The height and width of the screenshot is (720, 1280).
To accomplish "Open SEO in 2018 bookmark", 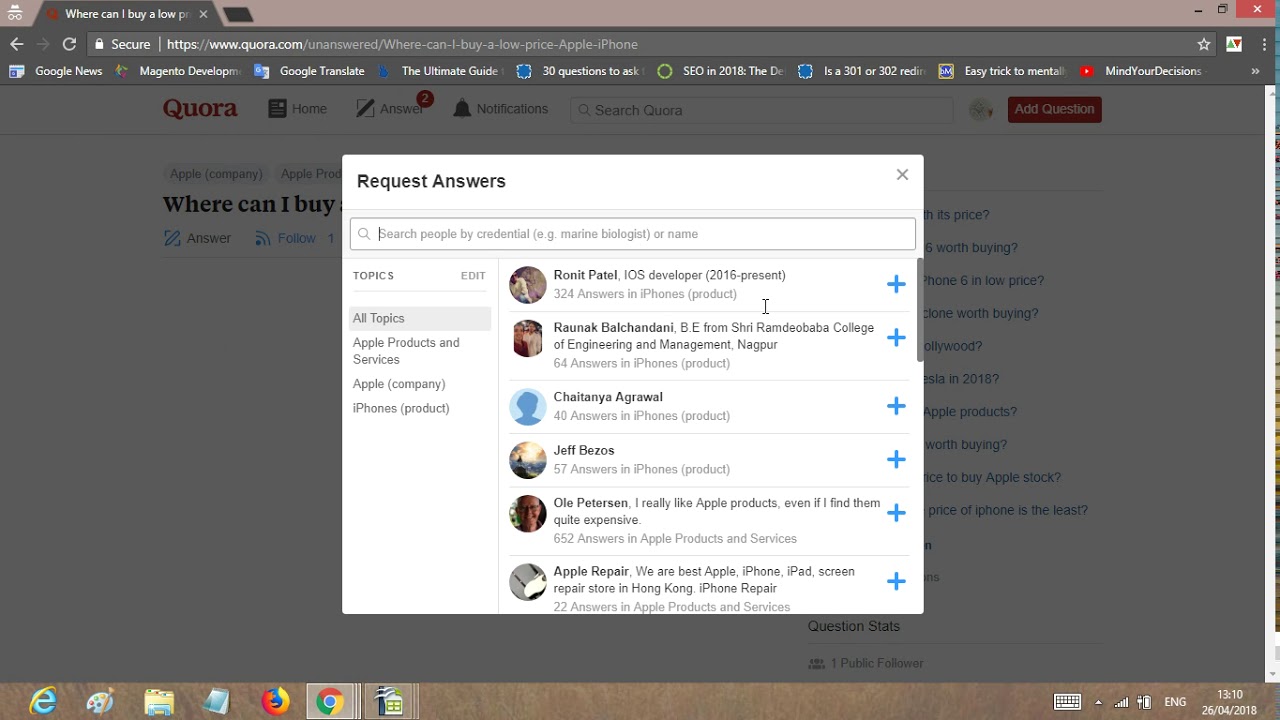I will point(721,71).
